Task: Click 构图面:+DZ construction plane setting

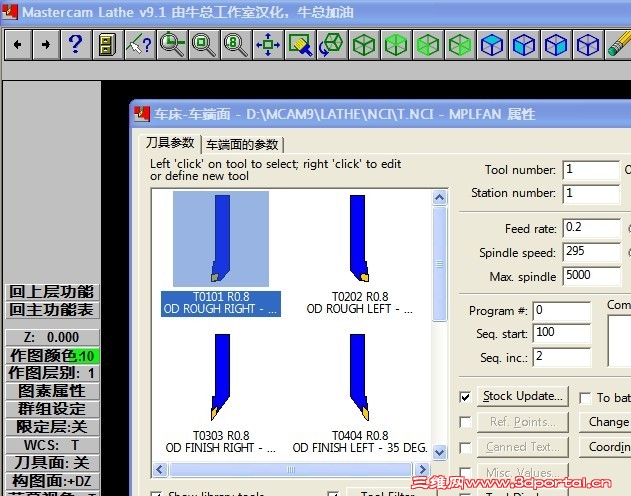Action: pyautogui.click(x=52, y=481)
